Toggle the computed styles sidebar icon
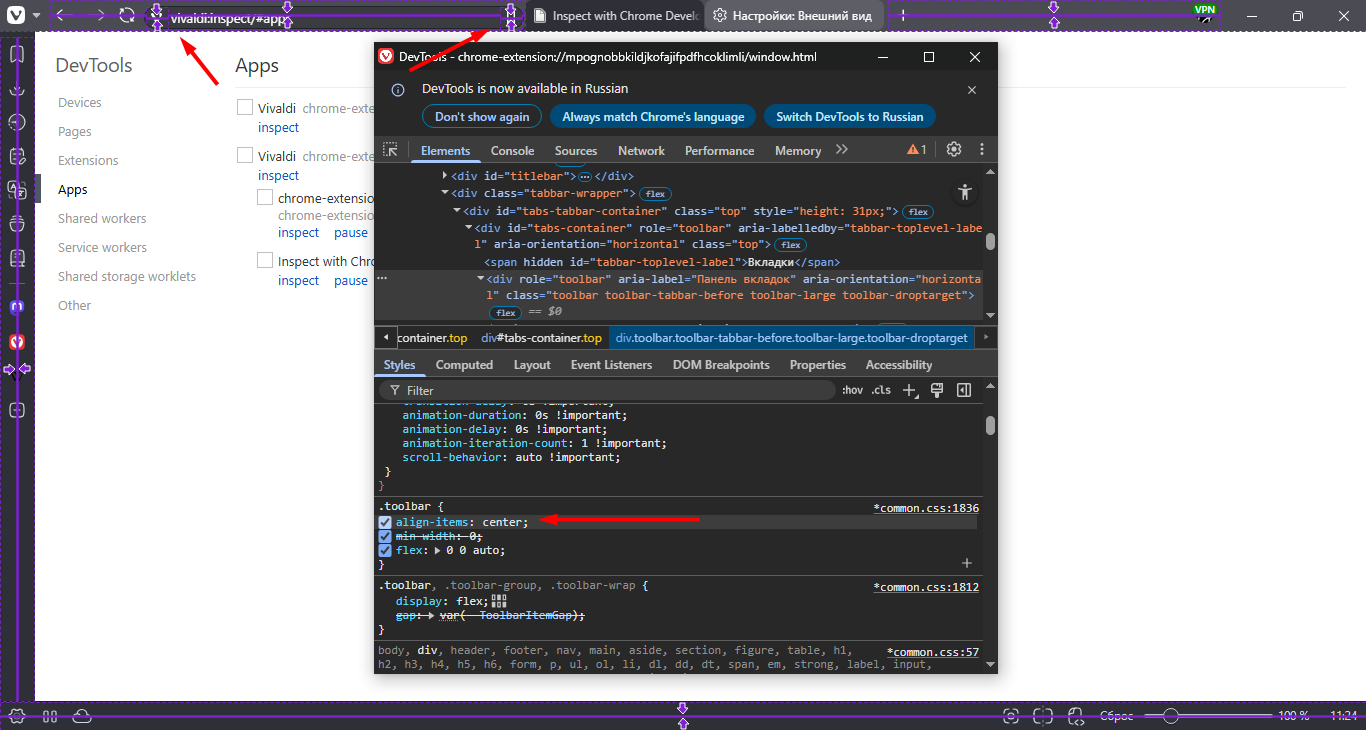 pos(964,390)
